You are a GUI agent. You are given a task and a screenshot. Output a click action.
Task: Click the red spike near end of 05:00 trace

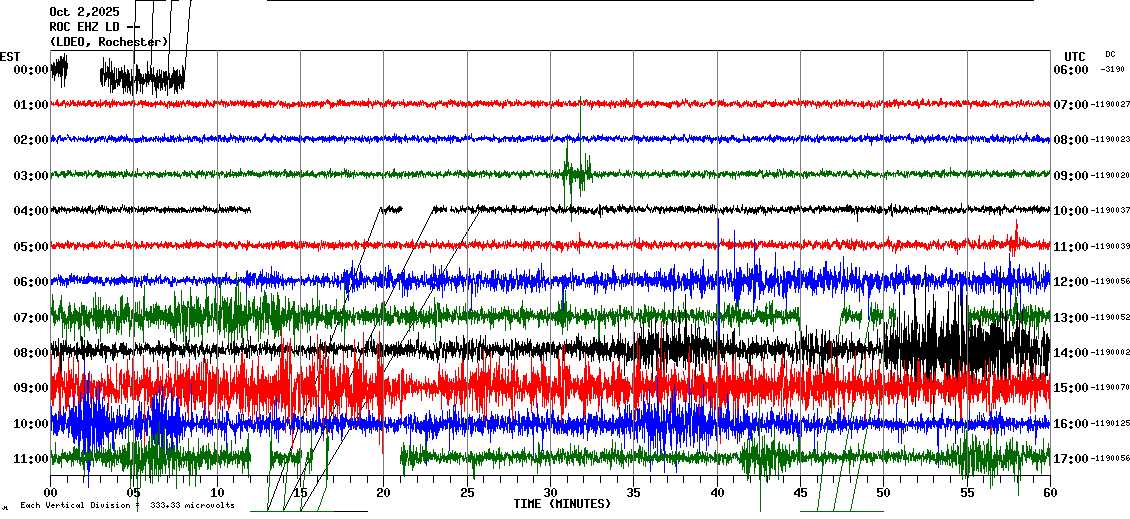(1015, 240)
